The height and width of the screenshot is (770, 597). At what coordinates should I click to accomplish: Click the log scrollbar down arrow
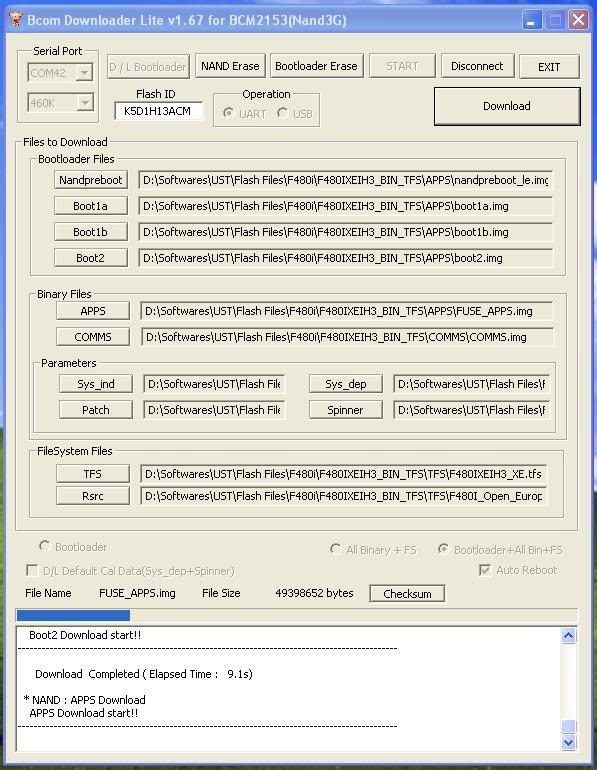(x=568, y=742)
